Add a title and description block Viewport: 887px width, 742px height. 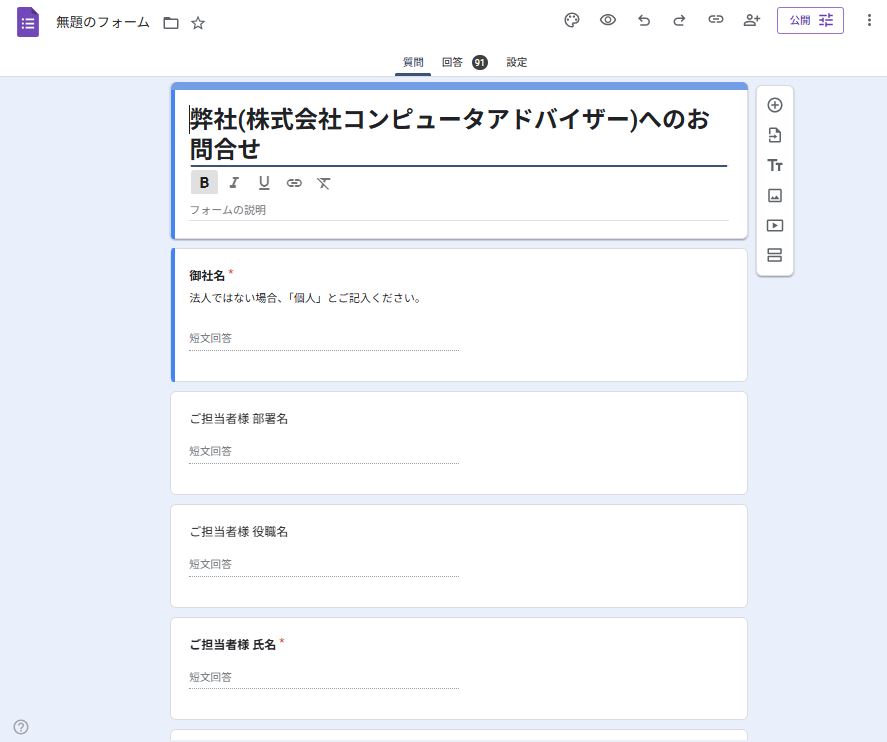[x=775, y=165]
